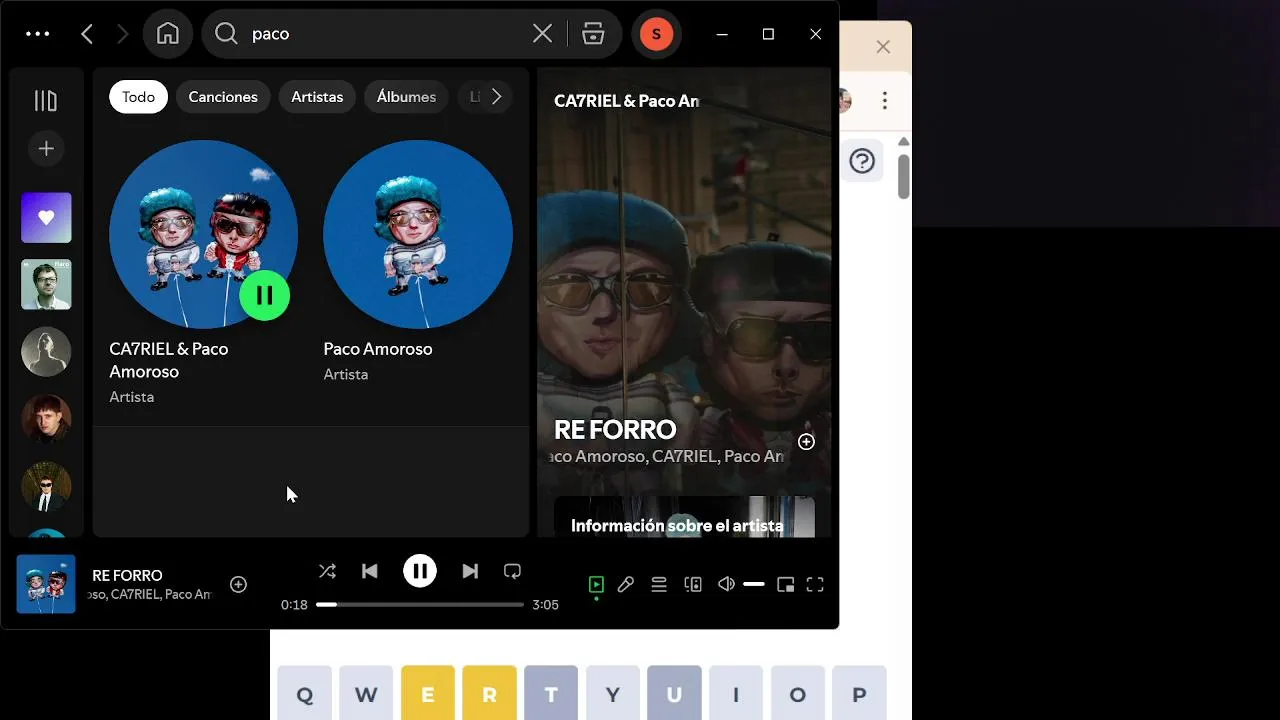The image size is (1280, 720).
Task: Open RE FORRO title in side panel
Action: click(x=615, y=430)
